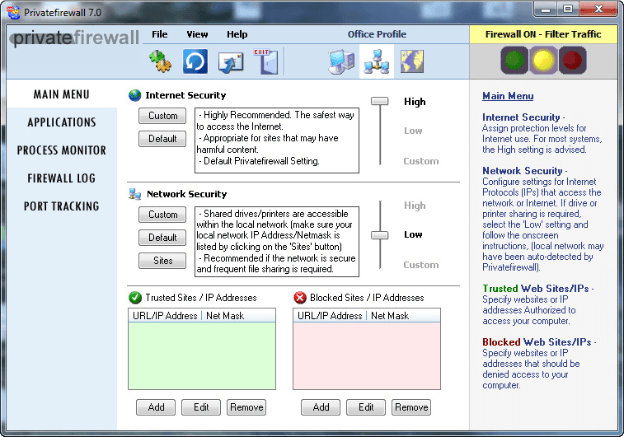The height and width of the screenshot is (437, 624).
Task: Click Net Mask header in Blocked list
Action: coord(390,316)
